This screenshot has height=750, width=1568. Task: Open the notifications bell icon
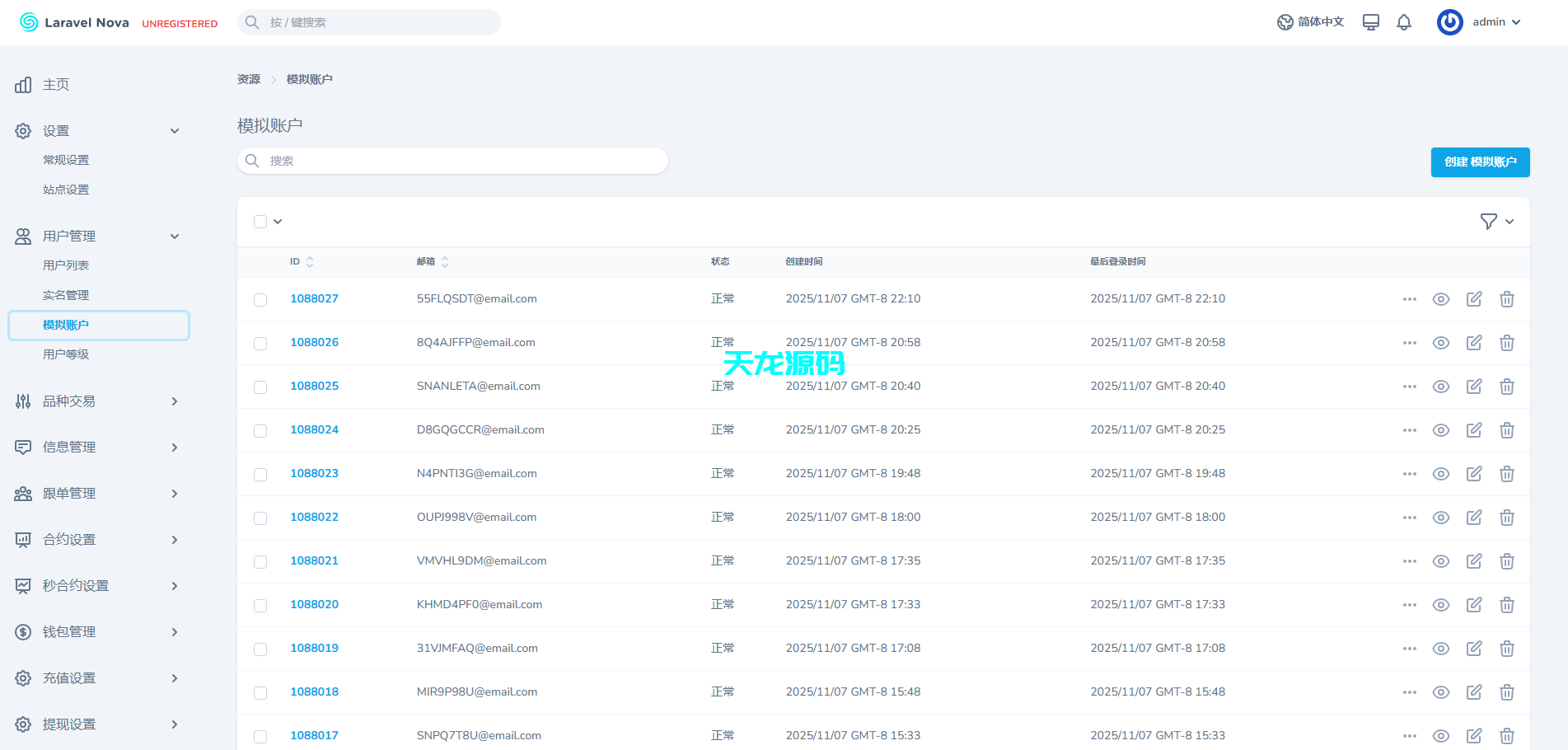pos(1405,22)
